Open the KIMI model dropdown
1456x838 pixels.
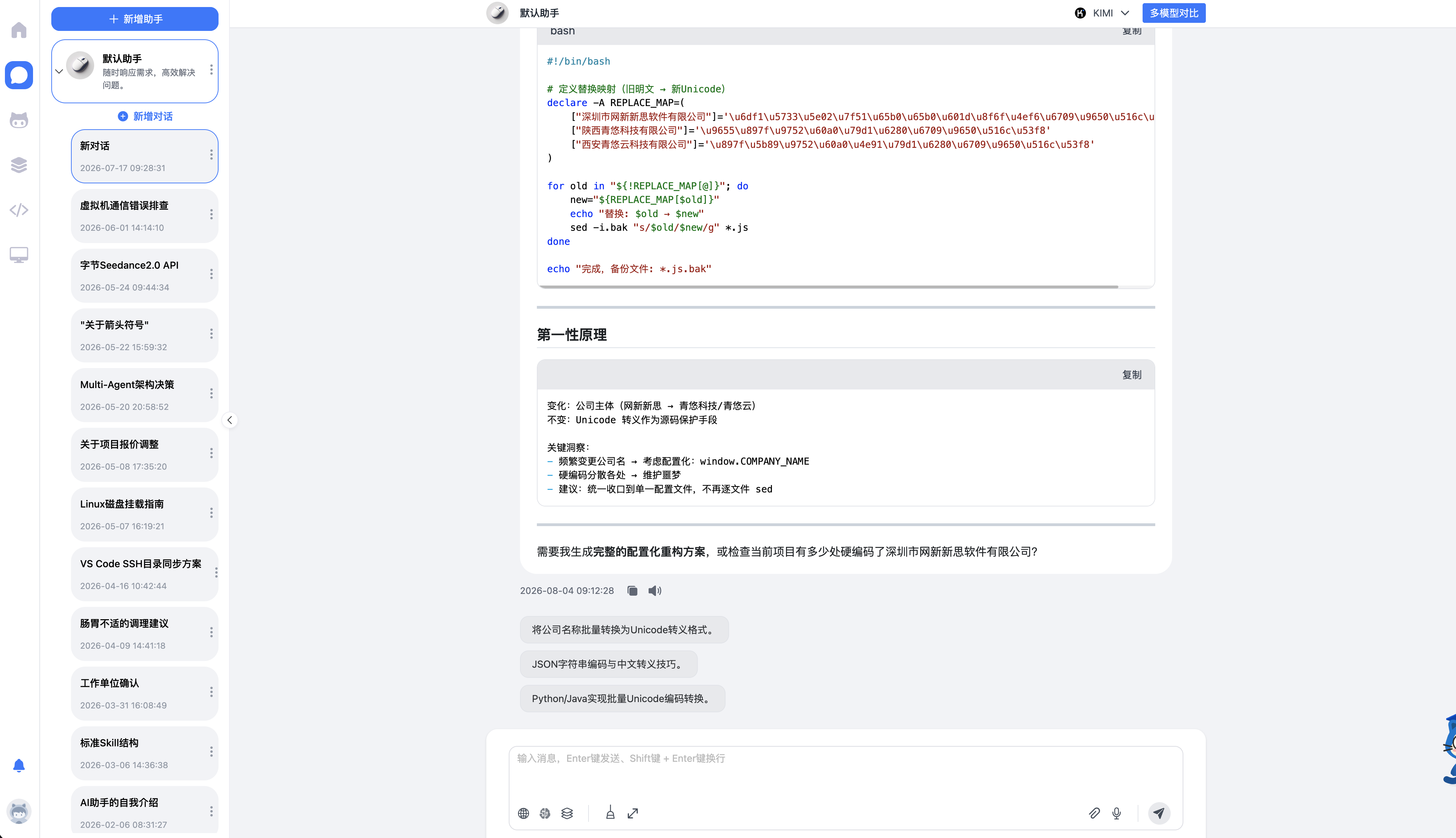pos(1102,13)
